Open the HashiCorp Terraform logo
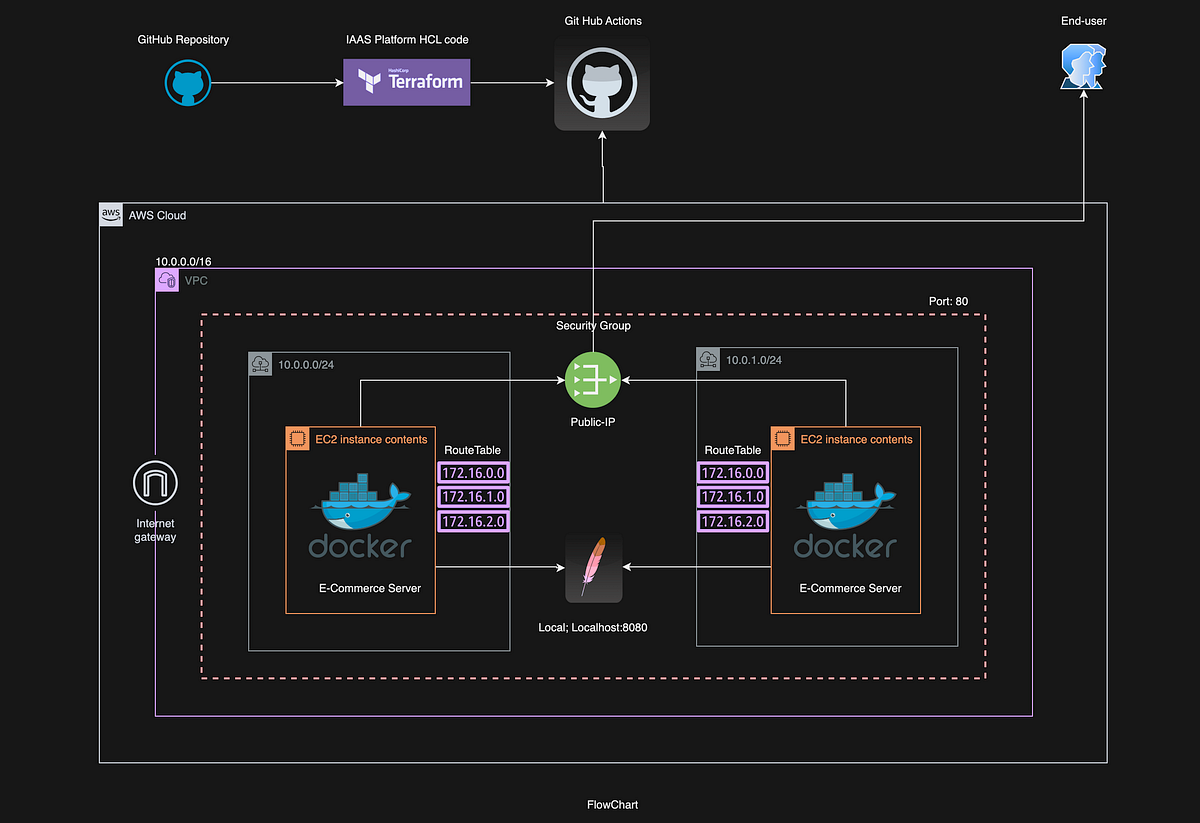The width and height of the screenshot is (1200, 823). pyautogui.click(x=406, y=82)
